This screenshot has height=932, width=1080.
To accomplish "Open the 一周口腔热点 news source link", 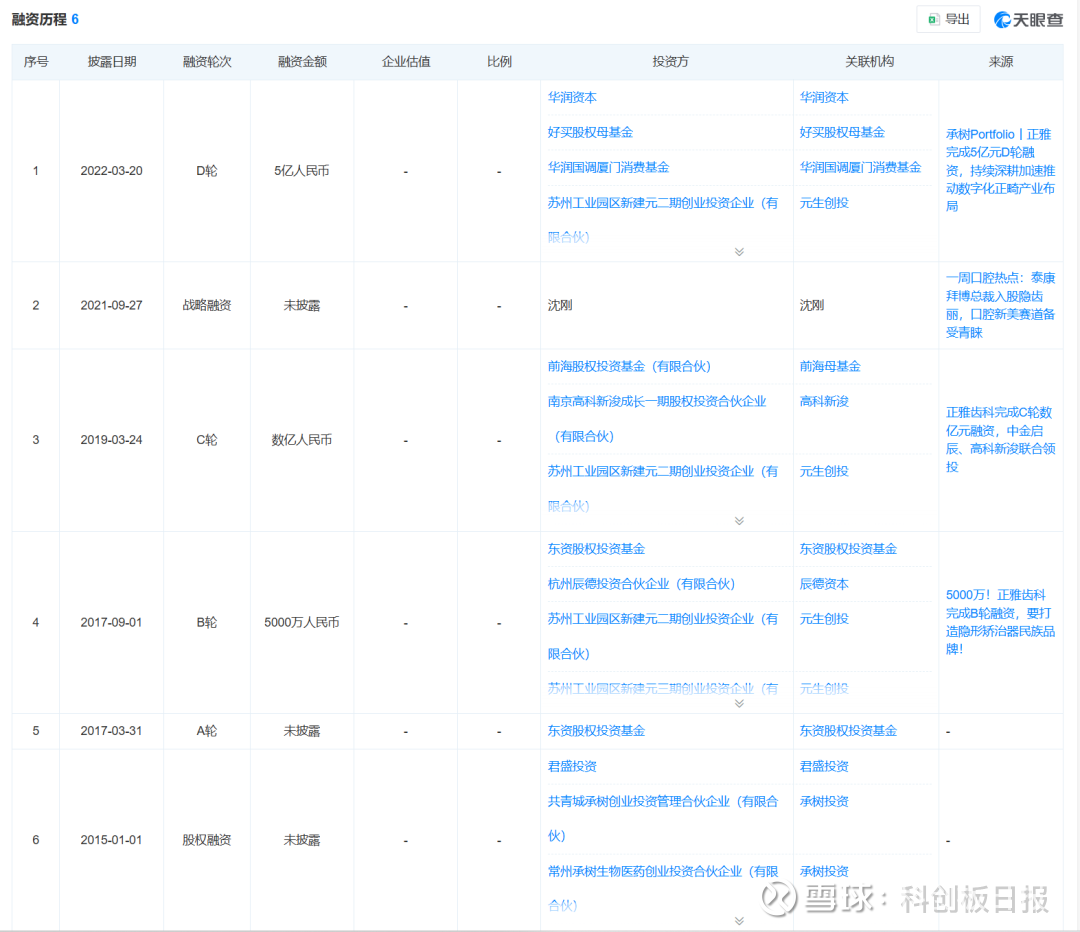I will [x=1000, y=305].
